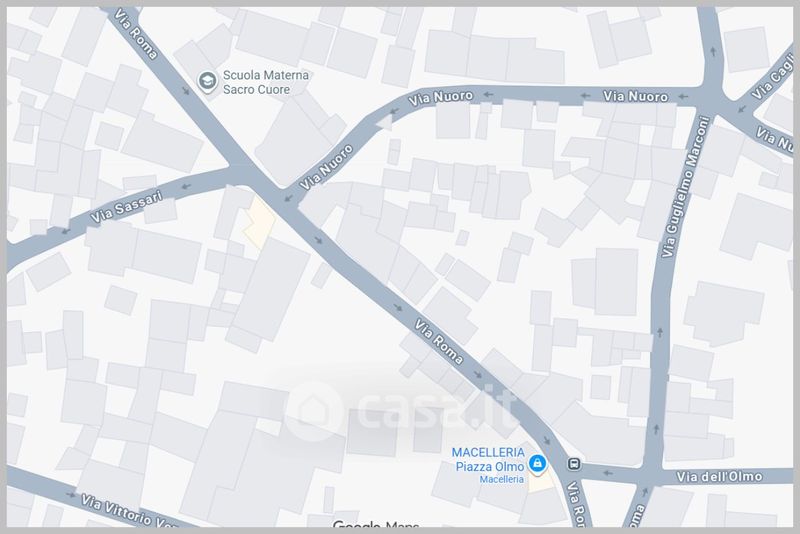The height and width of the screenshot is (534, 800).
Task: Click the Macelleria Piazza Olmo shop pin
Action: pyautogui.click(x=537, y=464)
